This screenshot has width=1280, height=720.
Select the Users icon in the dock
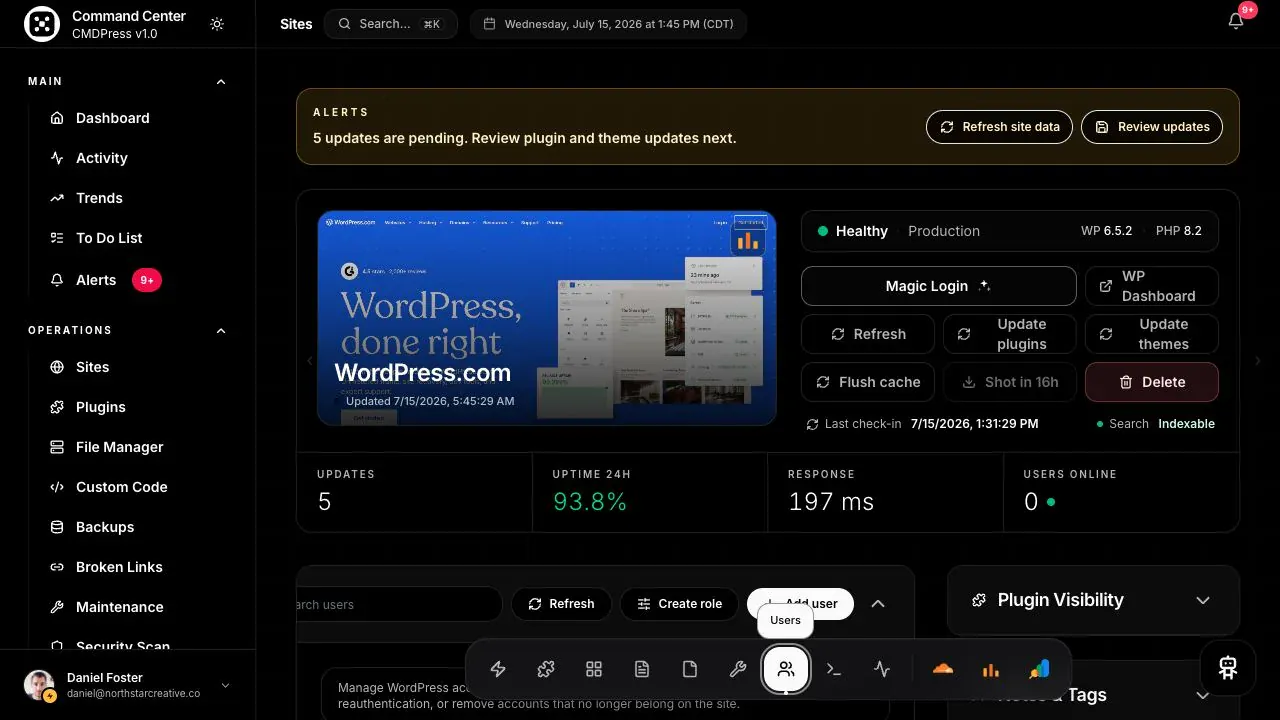pyautogui.click(x=786, y=669)
